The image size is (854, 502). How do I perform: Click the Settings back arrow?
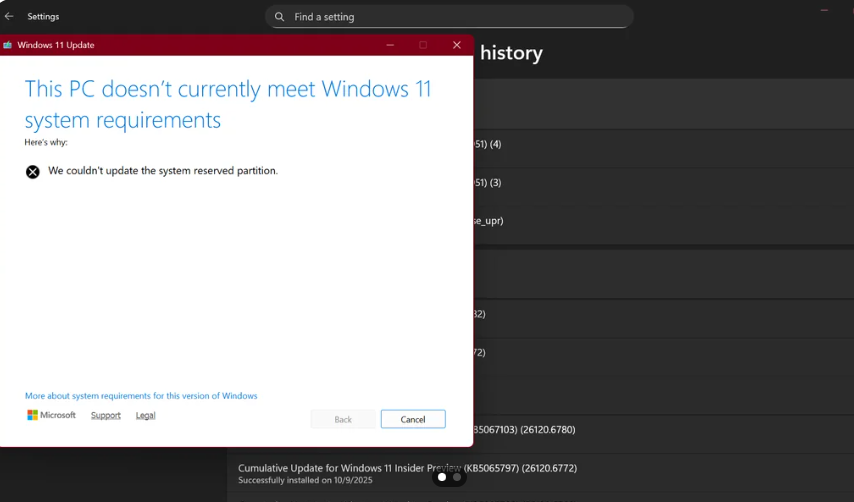coord(9,16)
